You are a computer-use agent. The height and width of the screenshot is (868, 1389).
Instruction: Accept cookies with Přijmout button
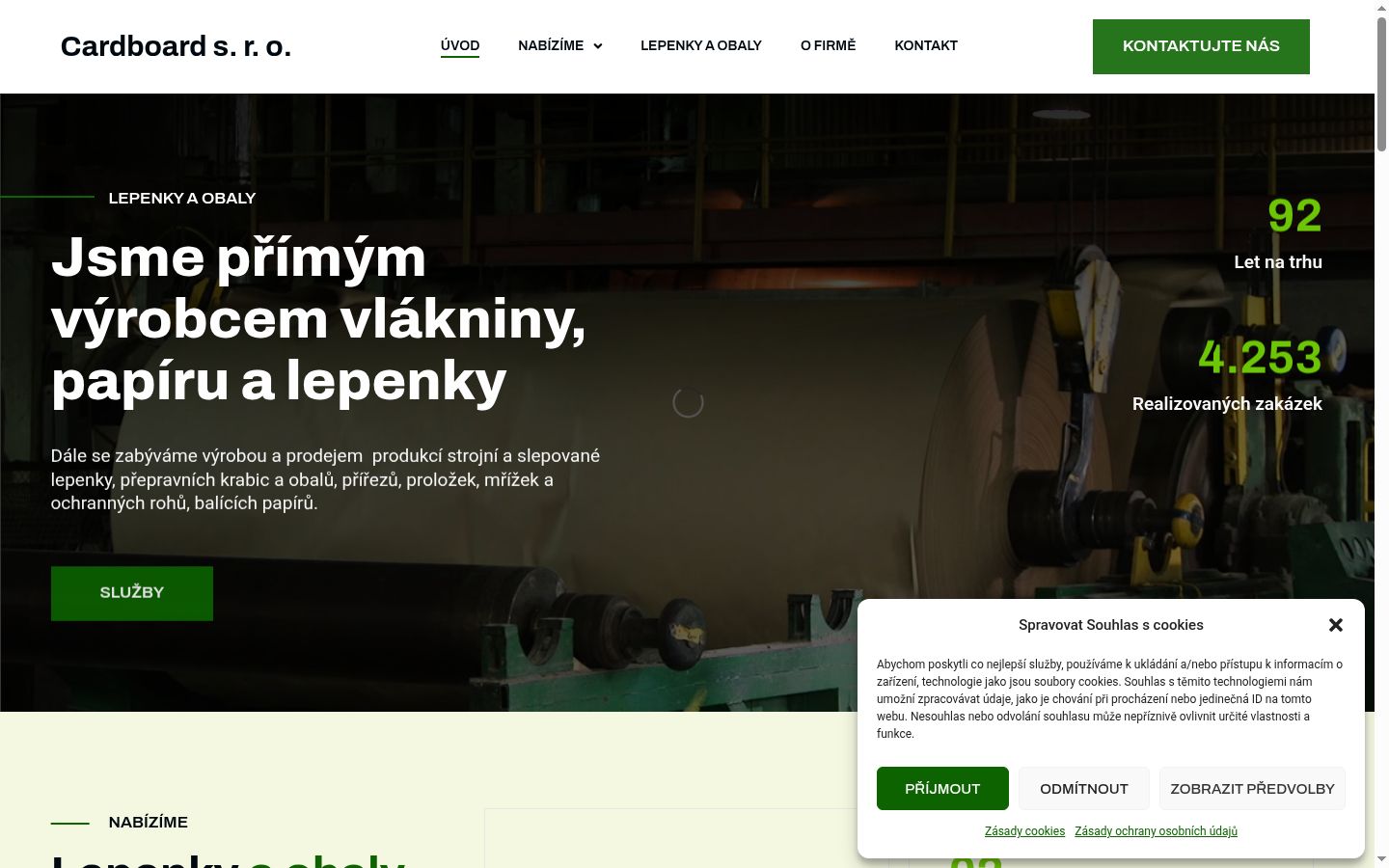coord(942,789)
